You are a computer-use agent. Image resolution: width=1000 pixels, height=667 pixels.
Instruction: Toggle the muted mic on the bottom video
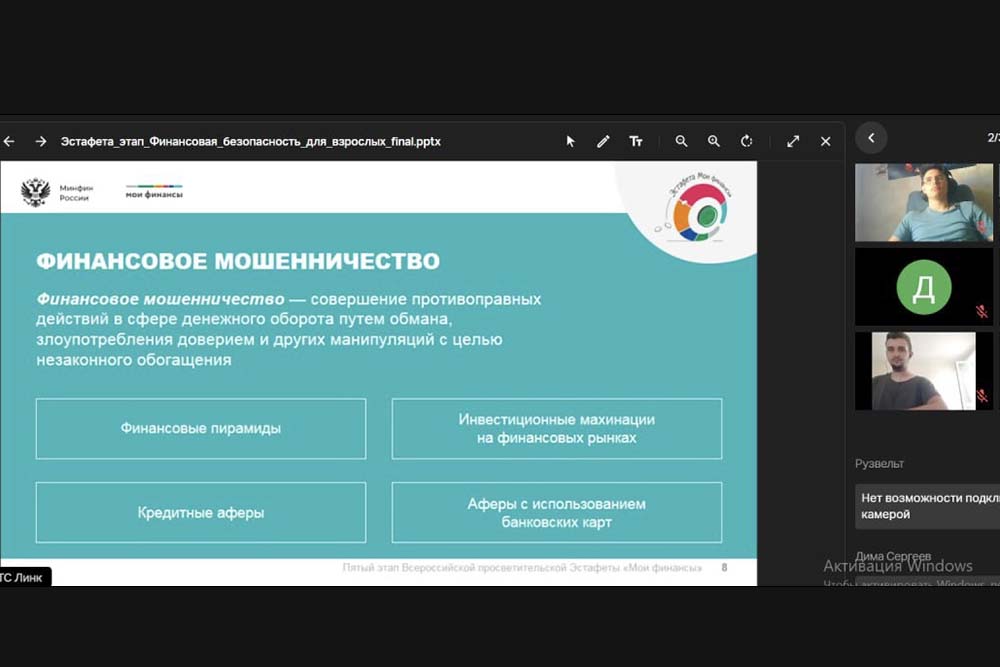click(x=982, y=396)
